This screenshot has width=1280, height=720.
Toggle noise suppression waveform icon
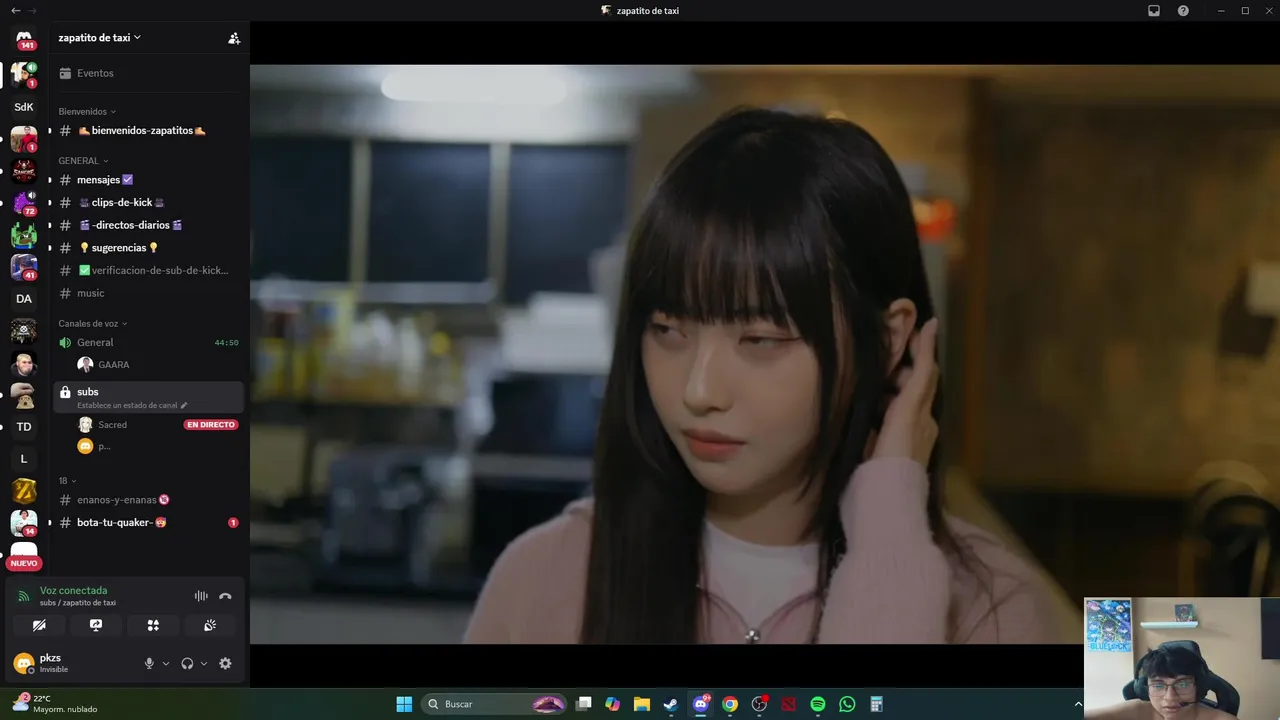pyautogui.click(x=201, y=596)
